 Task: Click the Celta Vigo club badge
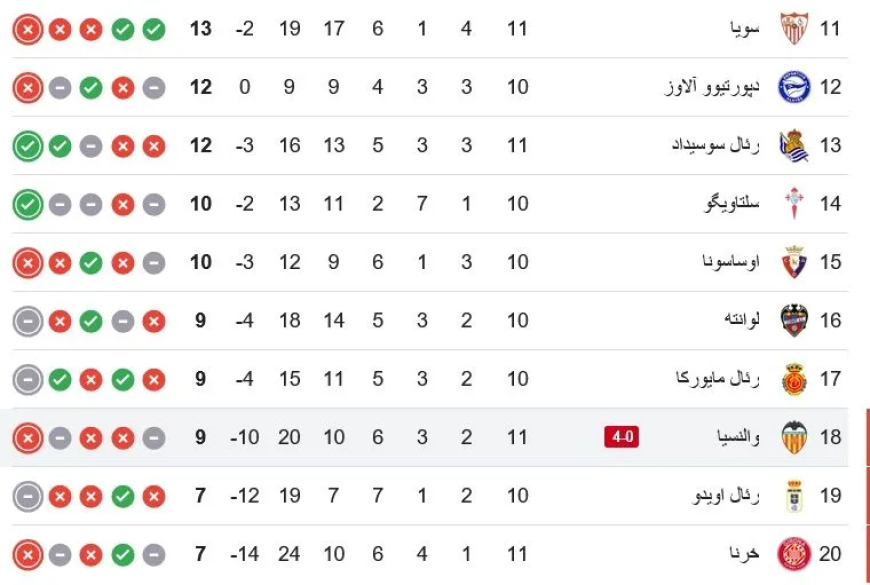click(794, 203)
